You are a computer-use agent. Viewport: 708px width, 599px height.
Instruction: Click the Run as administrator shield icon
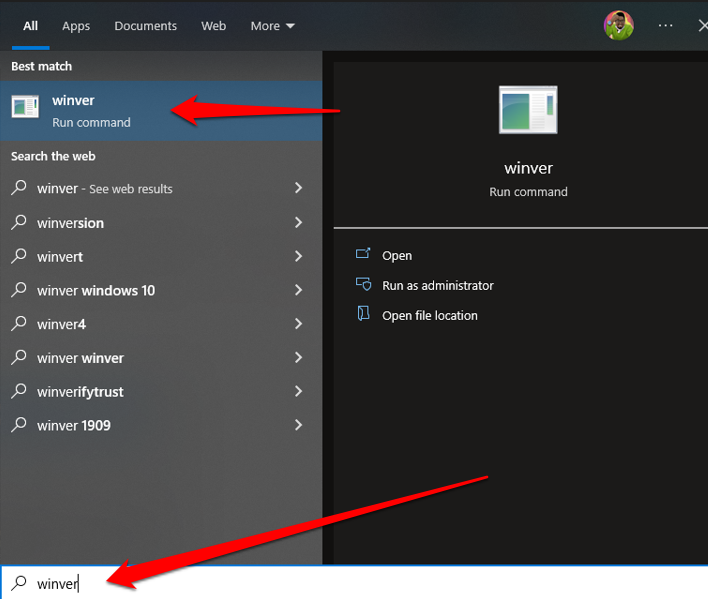[363, 284]
